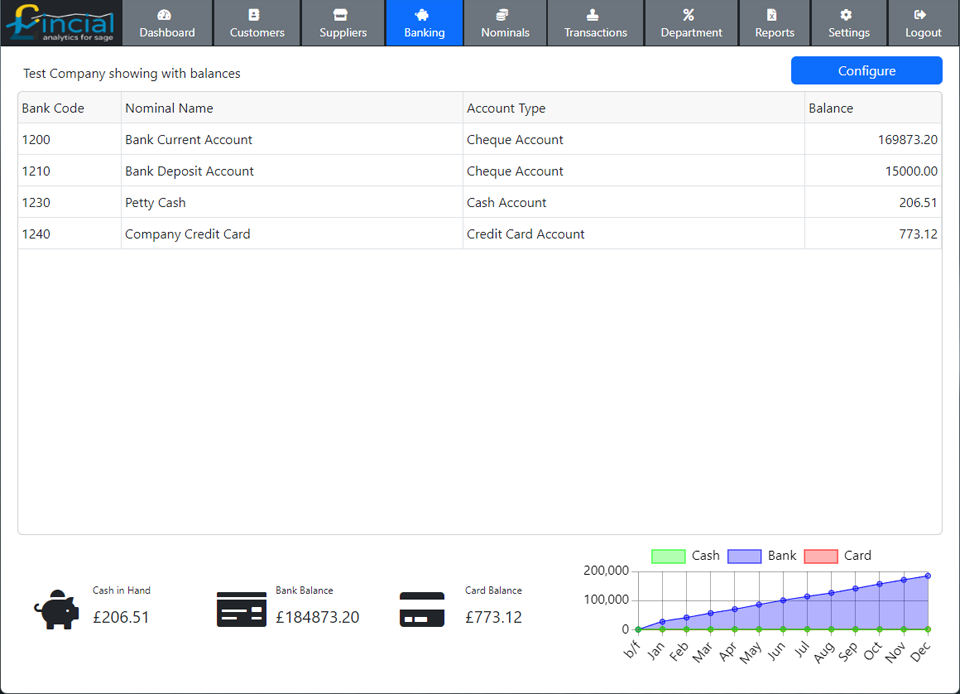Click the Bank Current Account name
Screen dimensions: 960x694
click(189, 140)
